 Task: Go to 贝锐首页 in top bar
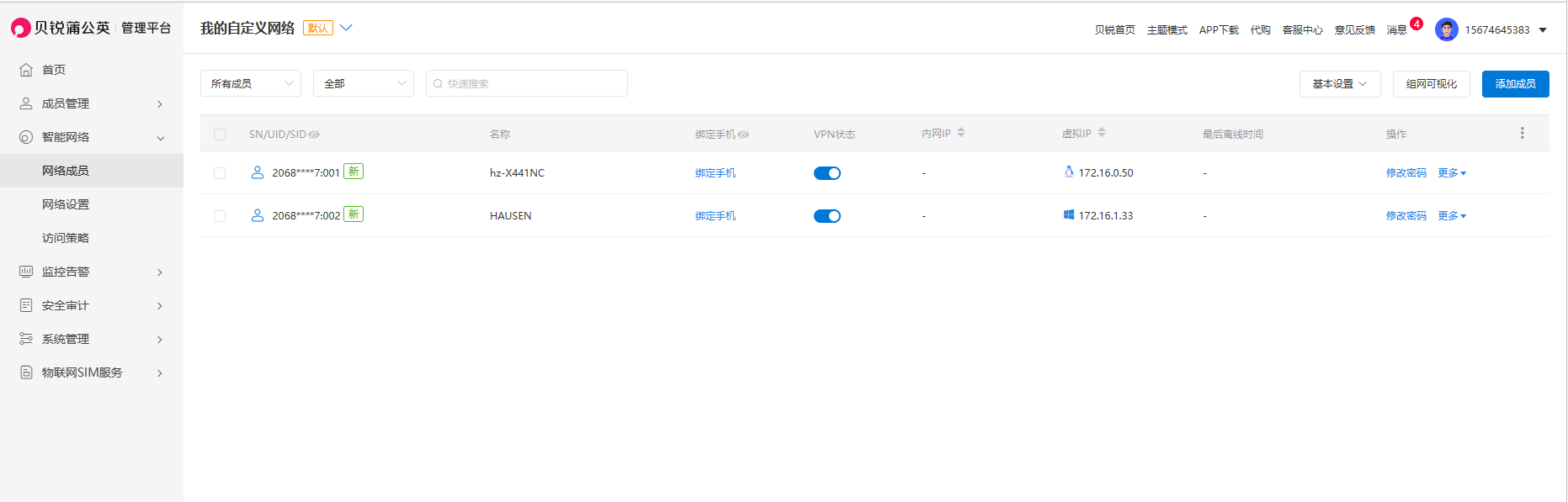1114,30
